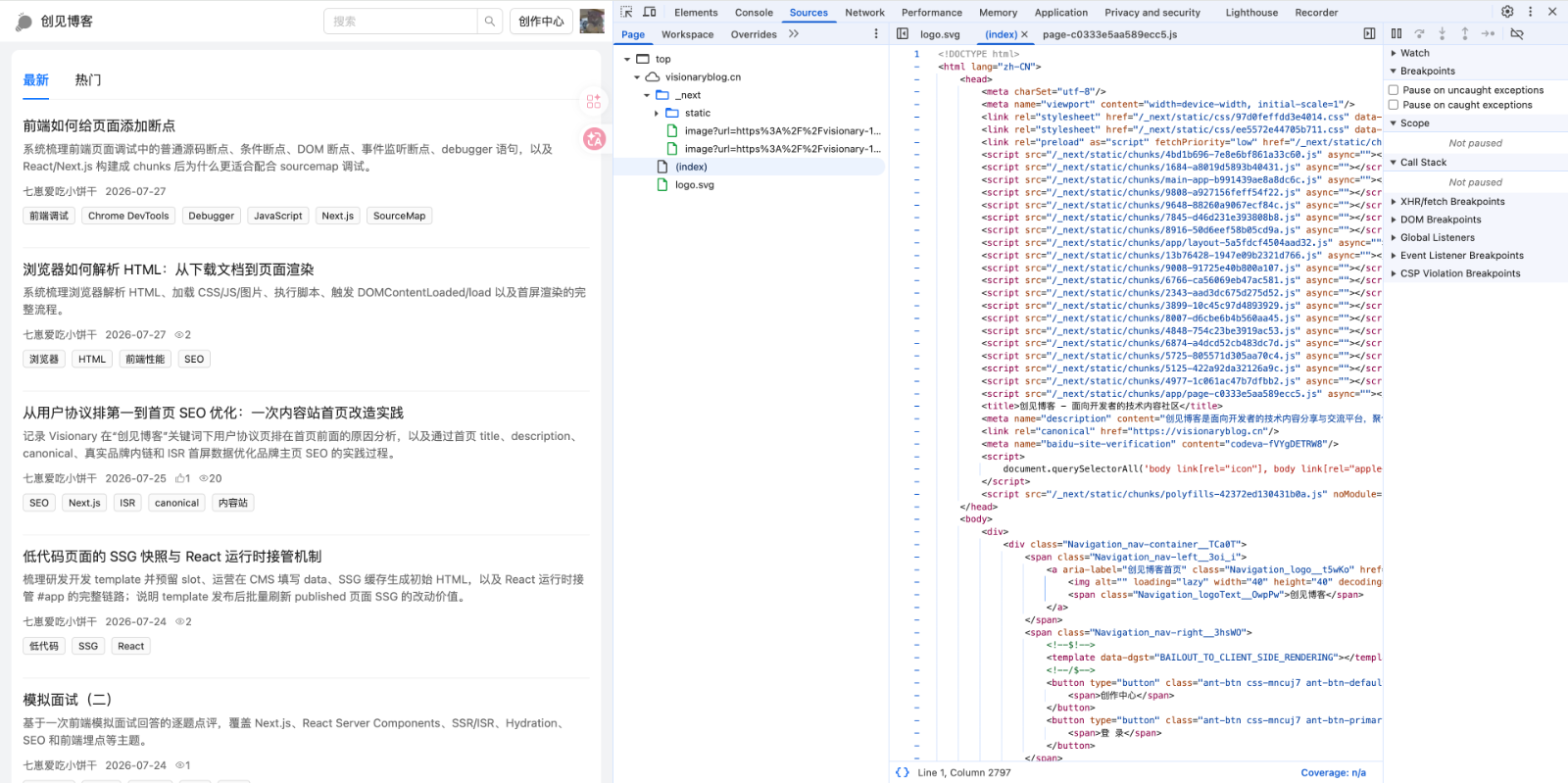Collapse the _next folder

647,95
